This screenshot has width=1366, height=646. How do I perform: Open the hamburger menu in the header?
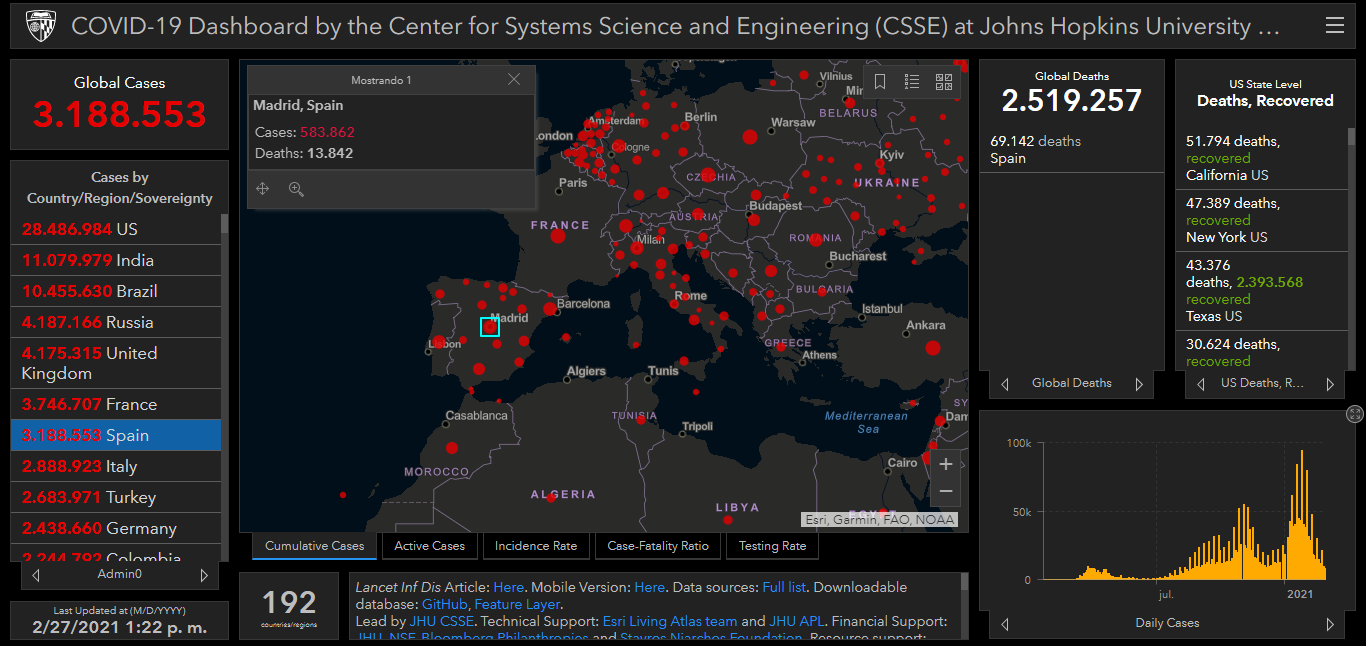point(1334,26)
